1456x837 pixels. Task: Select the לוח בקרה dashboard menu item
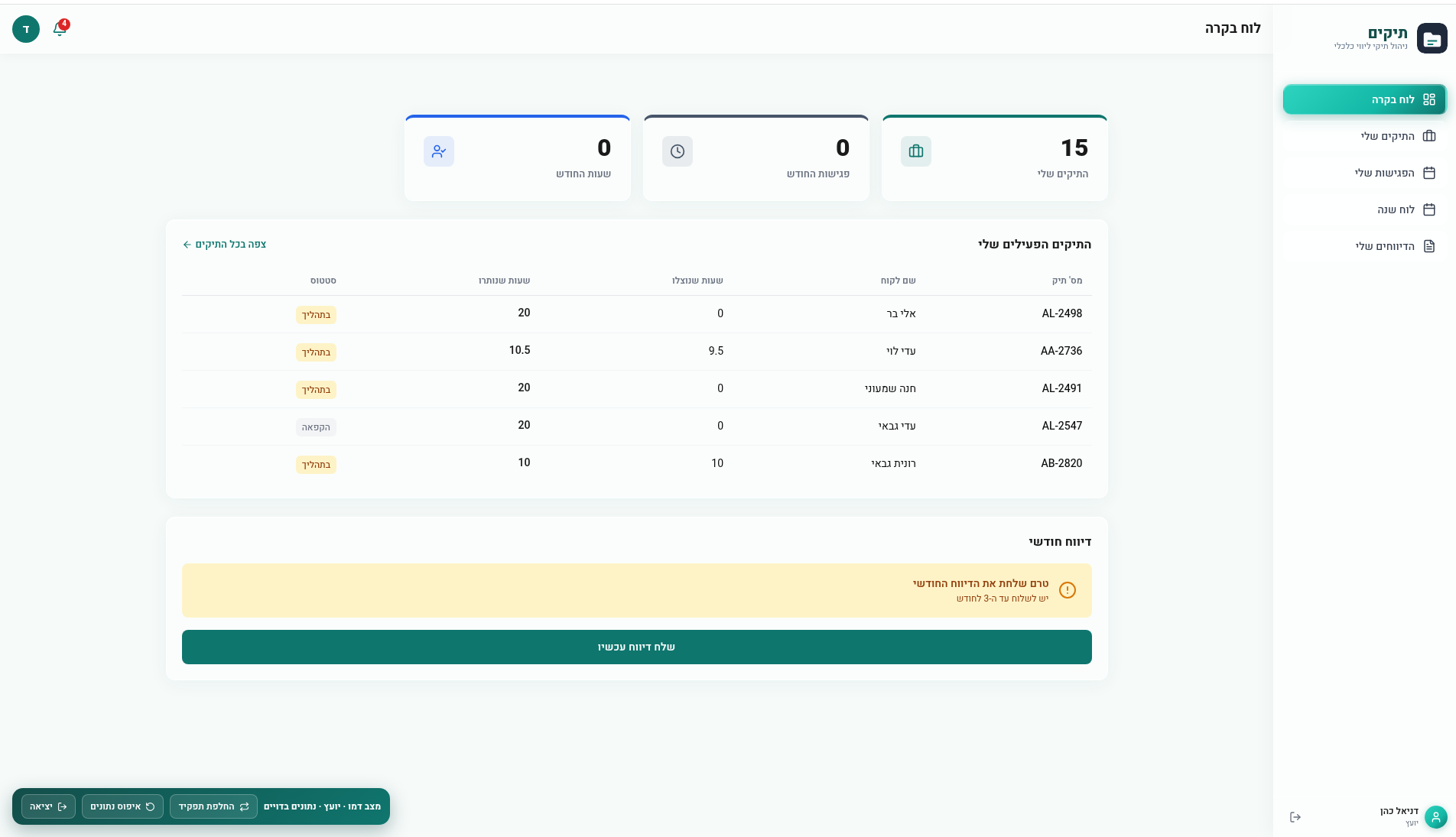click(1364, 99)
